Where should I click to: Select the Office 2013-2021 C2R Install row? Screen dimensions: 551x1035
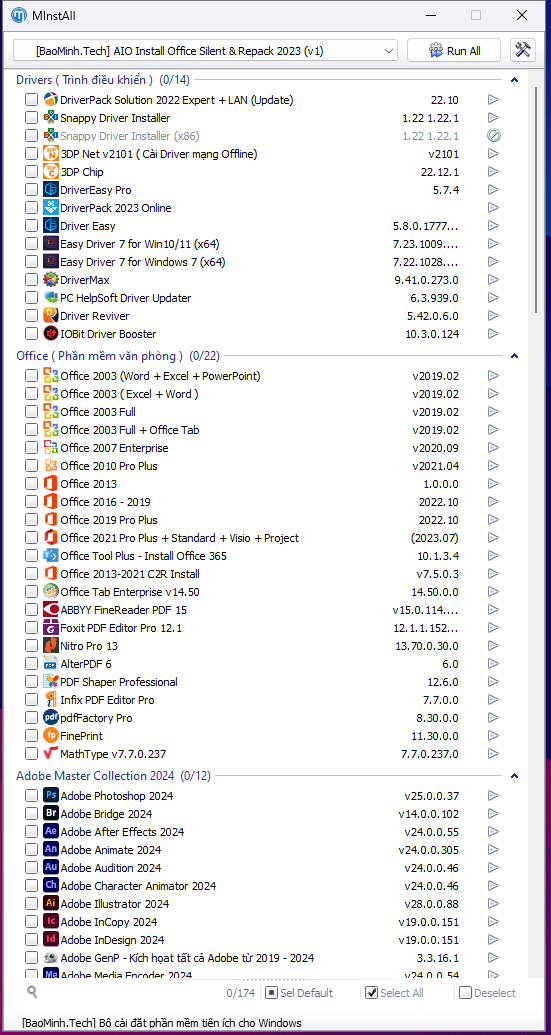click(129, 574)
